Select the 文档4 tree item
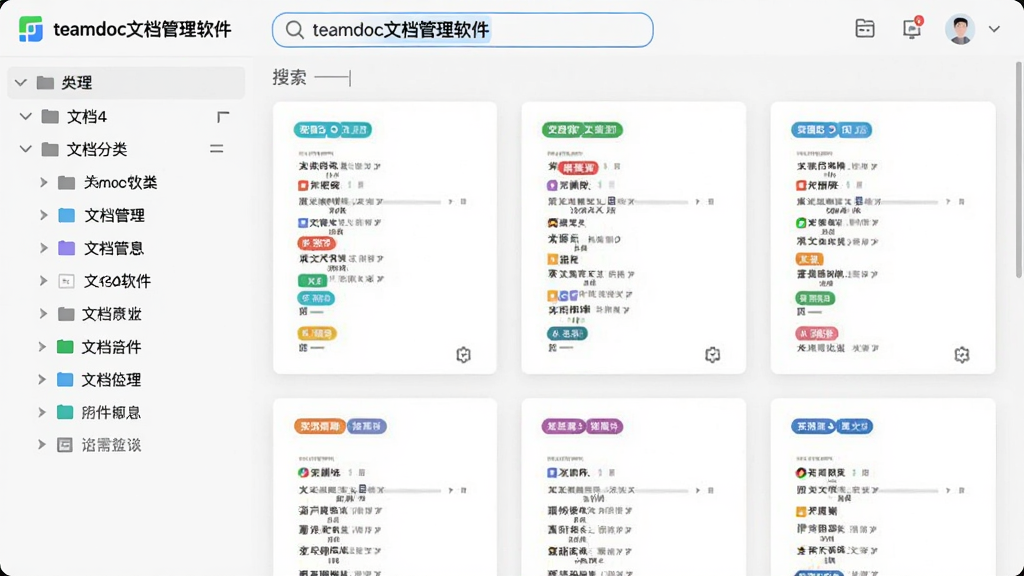The width and height of the screenshot is (1024, 576). pyautogui.click(x=87, y=116)
